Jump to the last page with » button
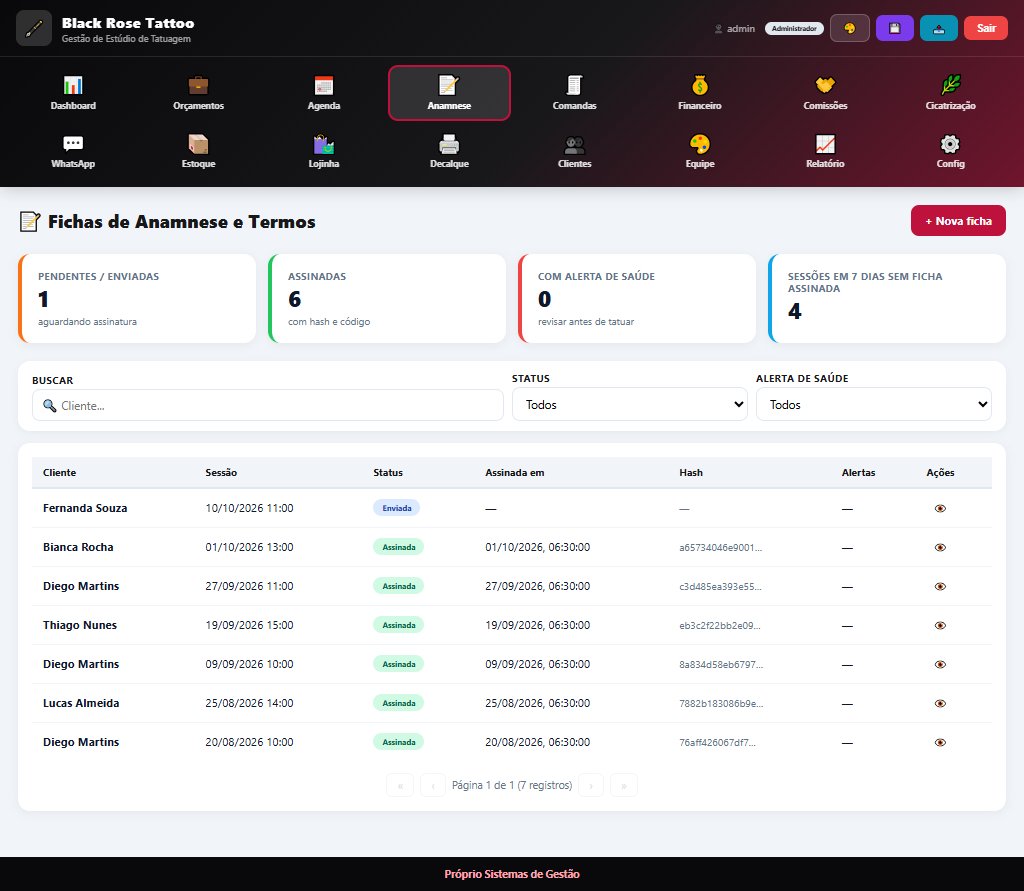The height and width of the screenshot is (891, 1024). 624,785
